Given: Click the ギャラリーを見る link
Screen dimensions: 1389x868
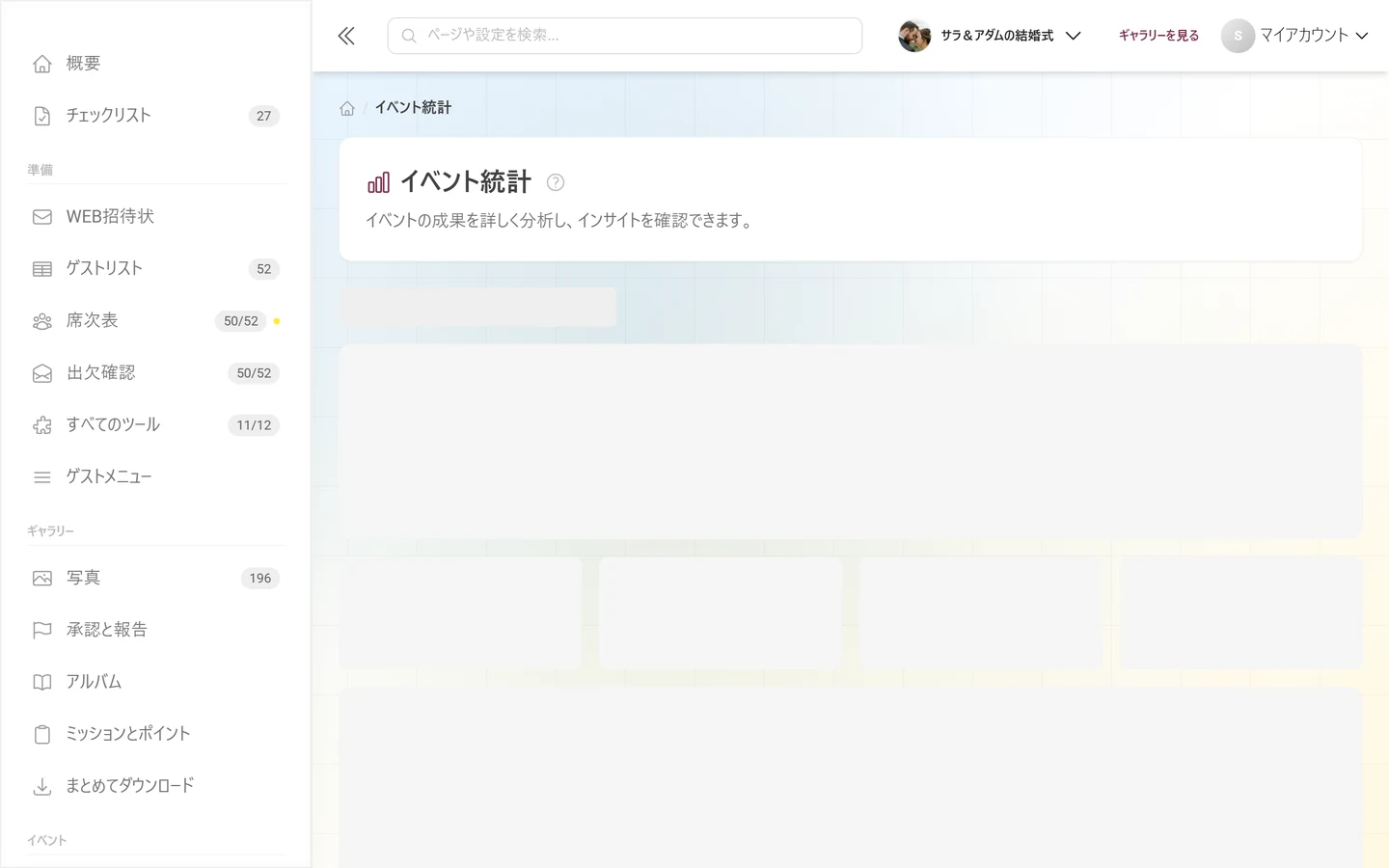Looking at the screenshot, I should coord(1158,36).
